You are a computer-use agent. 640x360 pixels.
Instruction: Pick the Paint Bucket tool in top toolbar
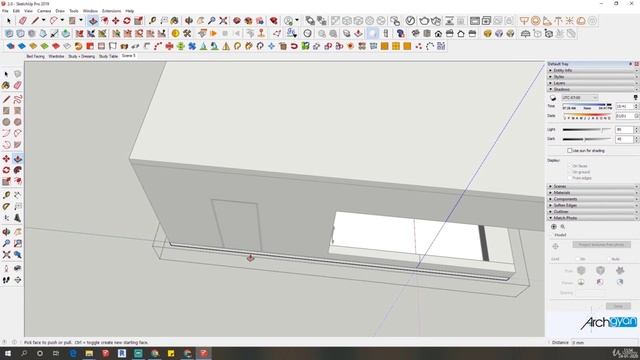(175, 20)
